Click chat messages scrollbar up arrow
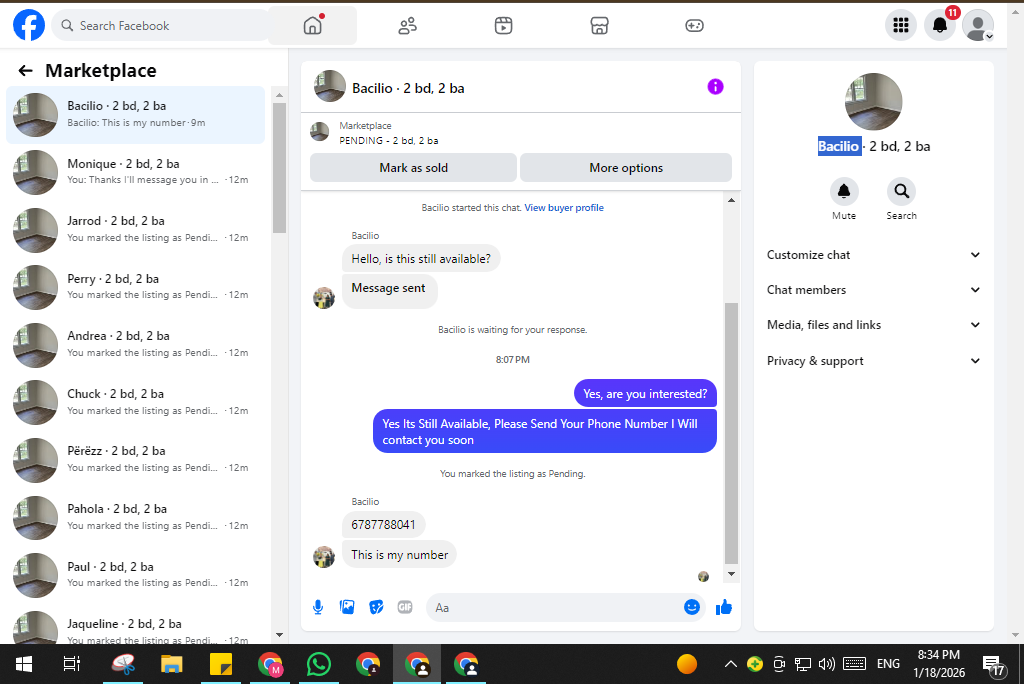The width and height of the screenshot is (1024, 684). 731,201
